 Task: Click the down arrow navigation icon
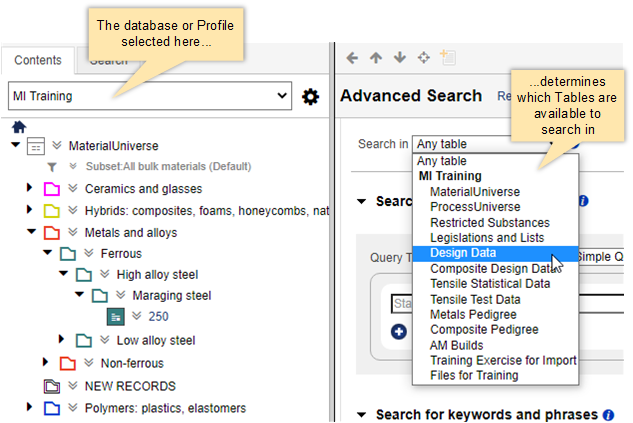(x=400, y=58)
